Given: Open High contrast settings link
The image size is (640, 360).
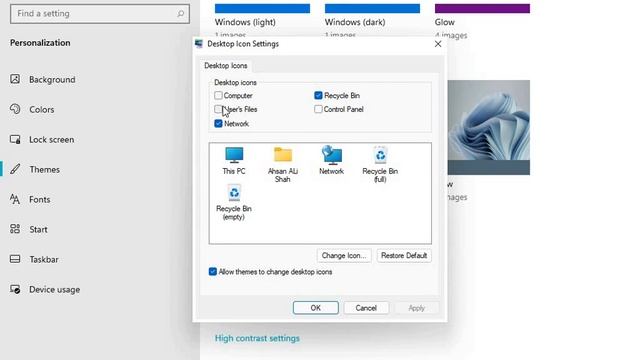Looking at the screenshot, I should pos(257,338).
